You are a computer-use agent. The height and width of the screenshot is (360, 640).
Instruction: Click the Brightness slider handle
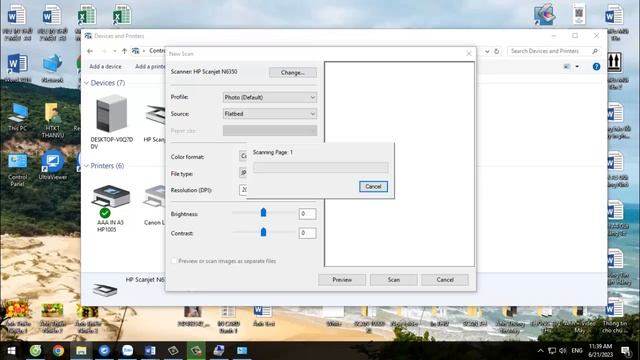(263, 212)
